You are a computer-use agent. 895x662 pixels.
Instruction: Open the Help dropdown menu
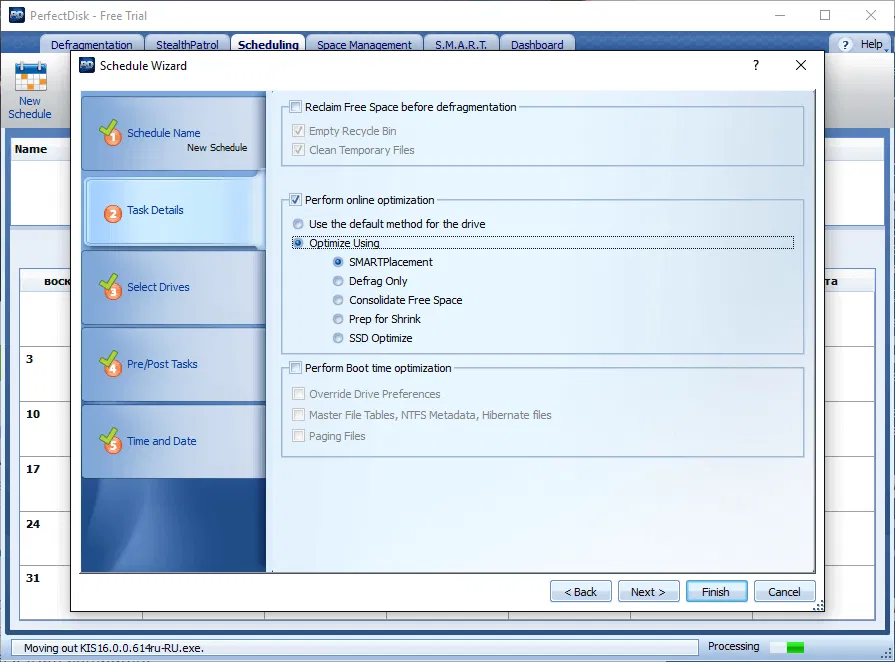click(860, 44)
